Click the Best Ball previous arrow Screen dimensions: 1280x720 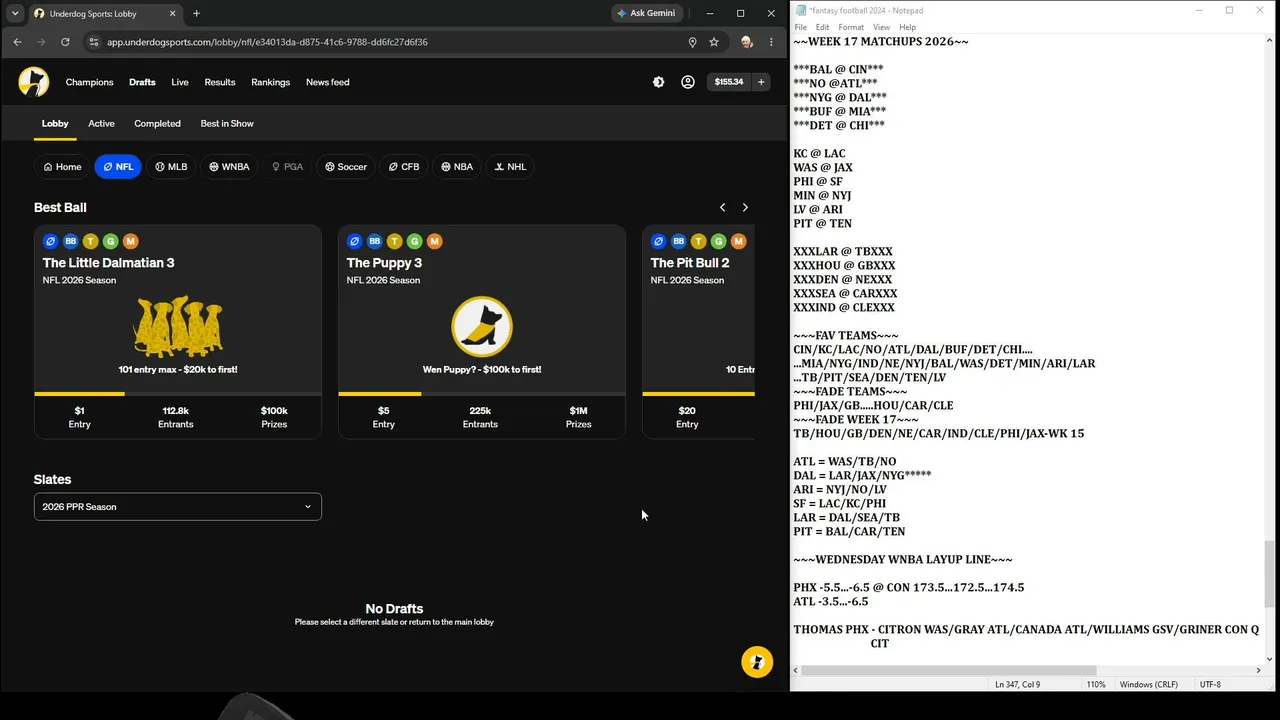pyautogui.click(x=723, y=207)
